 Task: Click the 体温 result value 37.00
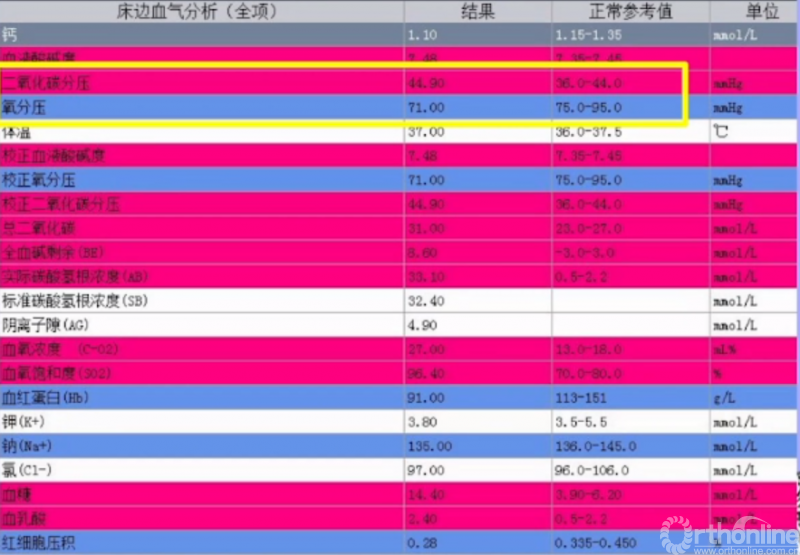(426, 132)
